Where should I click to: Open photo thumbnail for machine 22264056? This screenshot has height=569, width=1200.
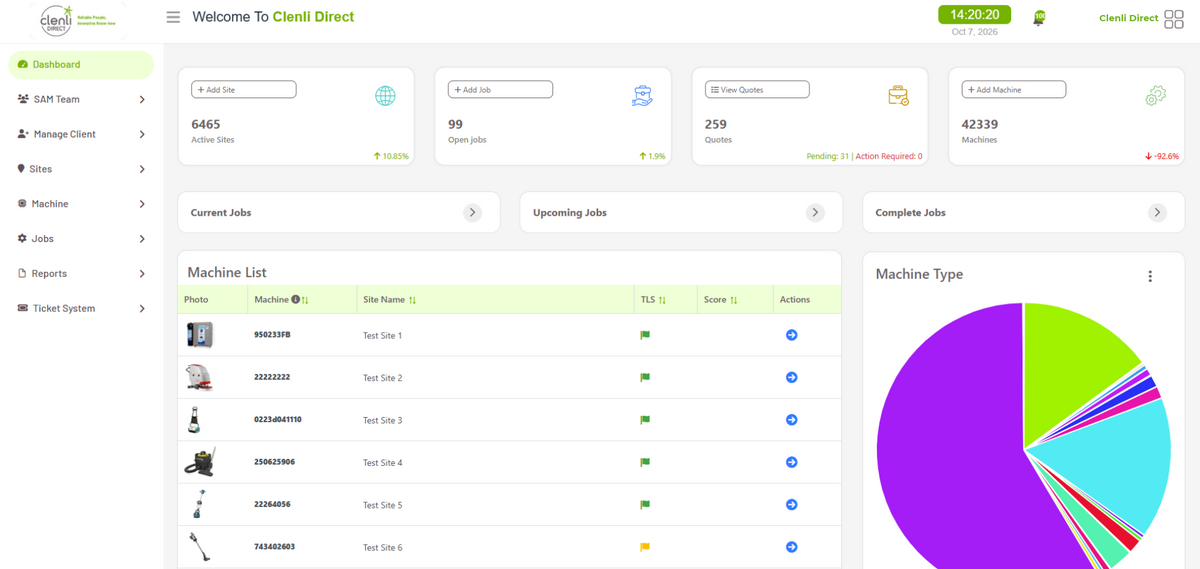coord(198,504)
